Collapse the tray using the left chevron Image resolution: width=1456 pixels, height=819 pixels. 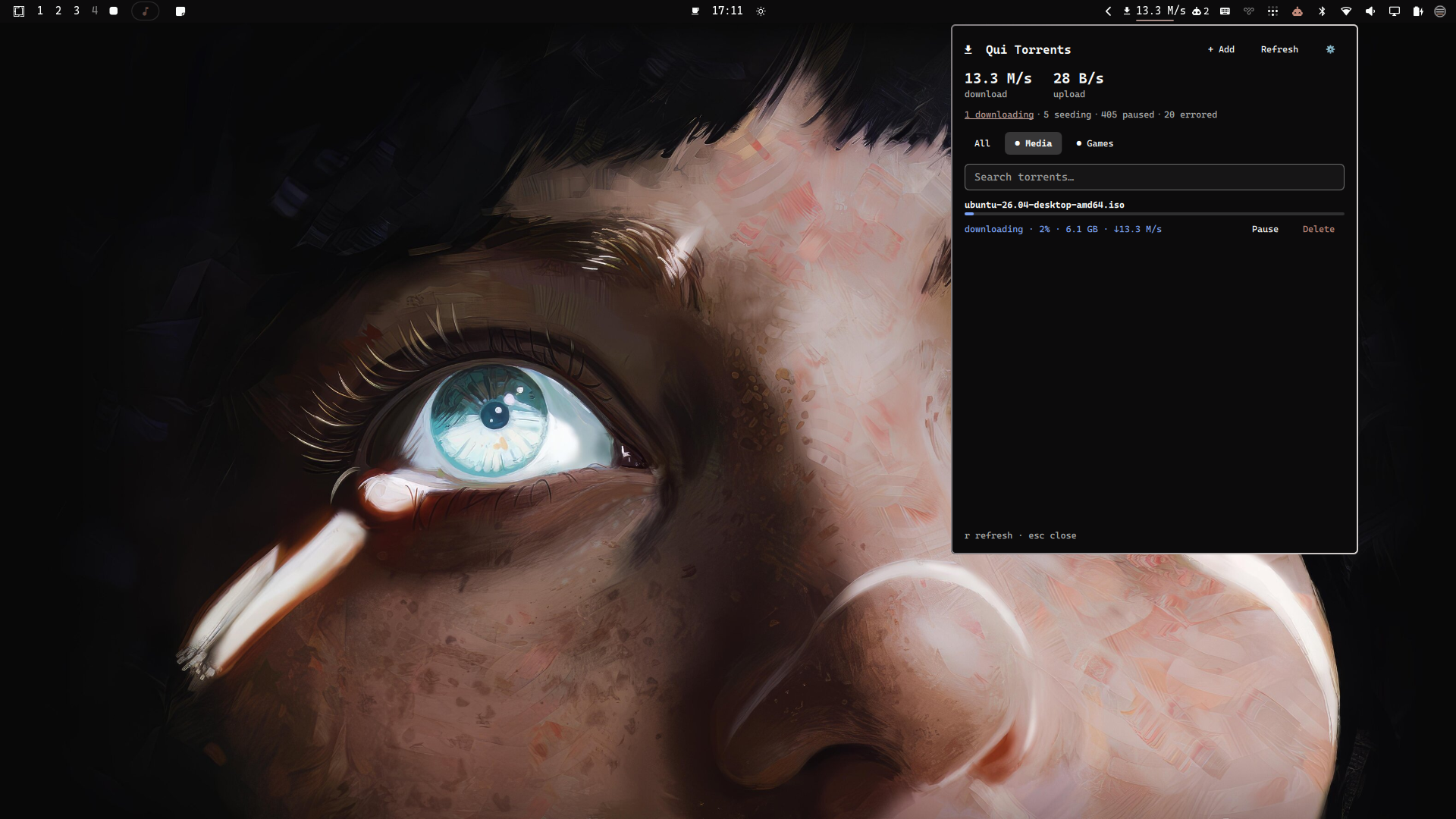coord(1108,11)
